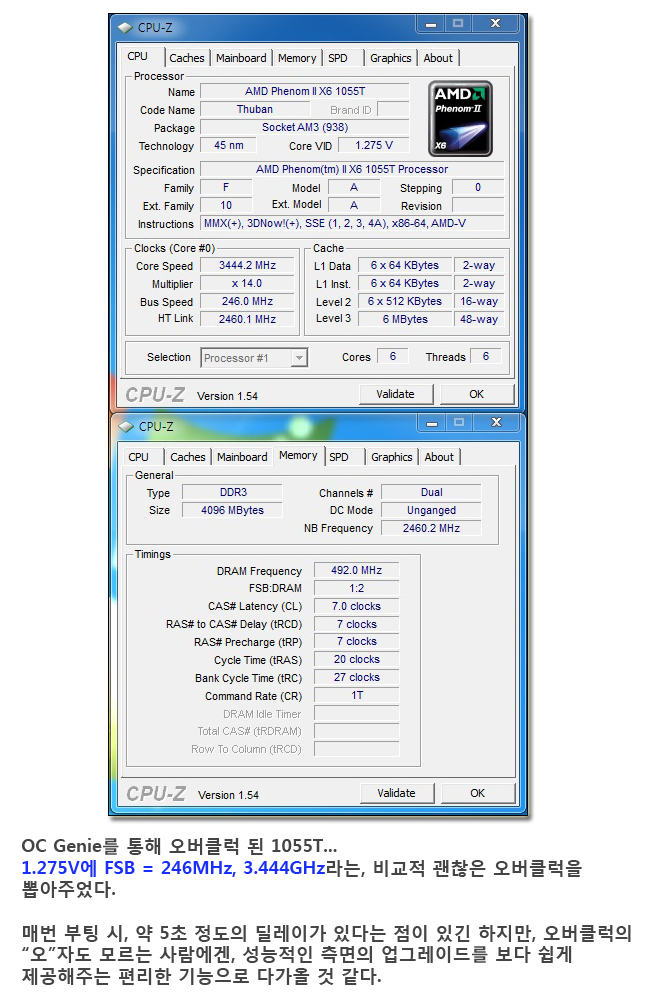Click Bank Cycle Time (tRC) value 27 clocks

click(356, 677)
